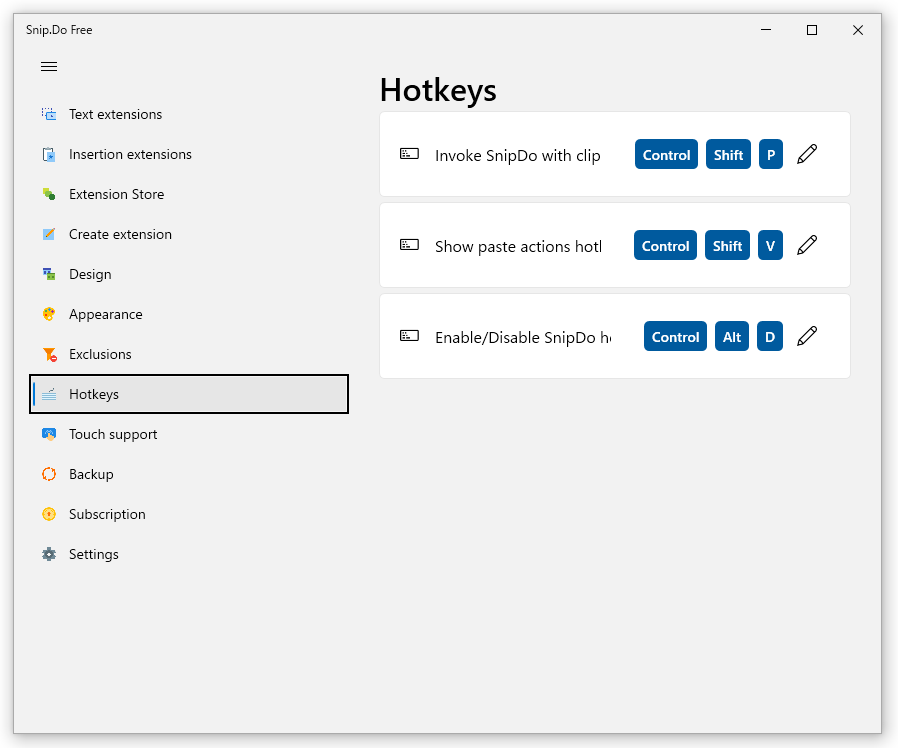
Task: Select the Hotkeys menu item
Action: tap(189, 394)
